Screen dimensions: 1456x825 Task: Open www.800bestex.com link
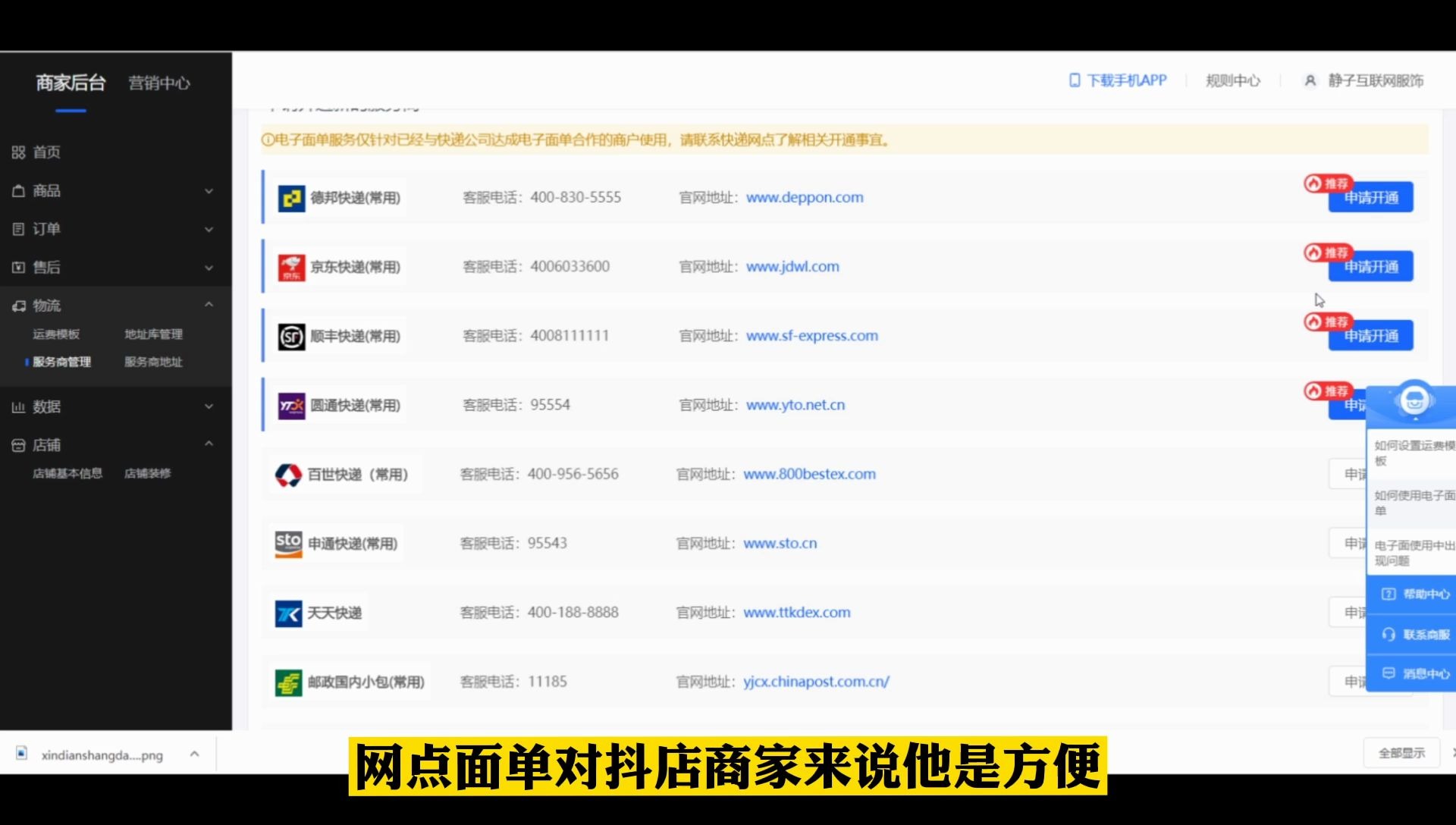click(x=809, y=475)
